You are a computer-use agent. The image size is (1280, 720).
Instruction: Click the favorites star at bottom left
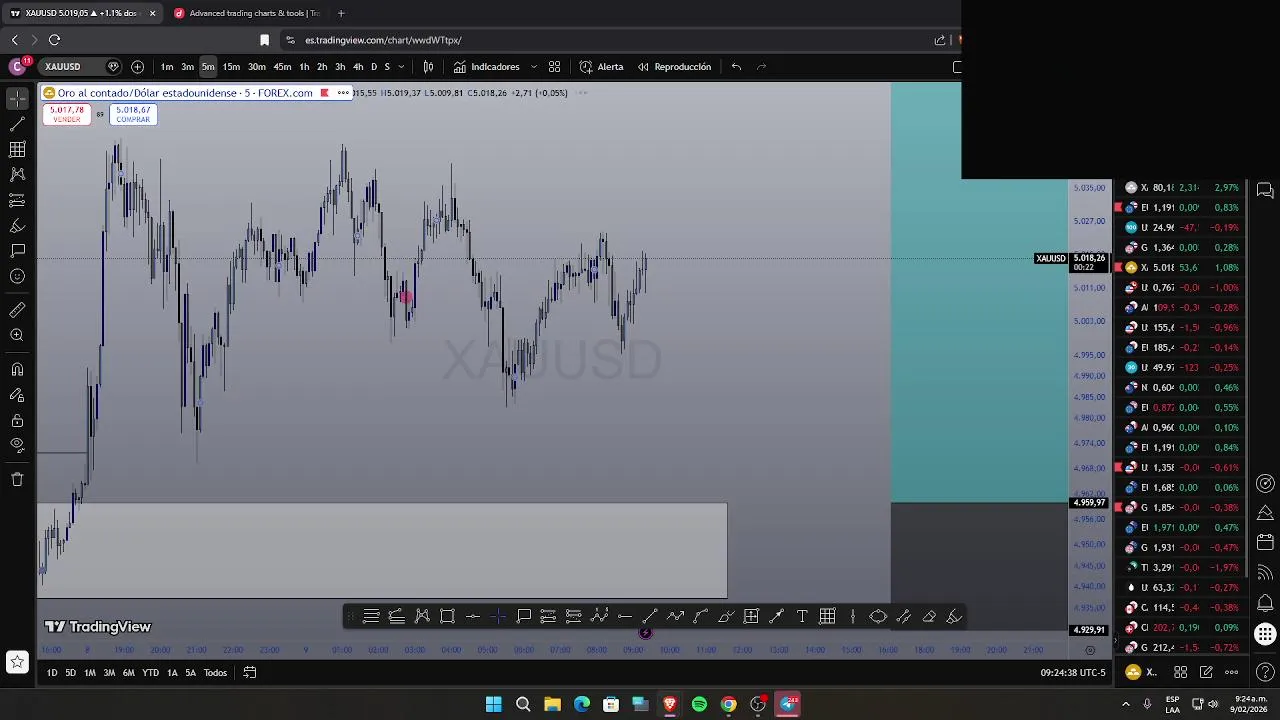[17, 661]
